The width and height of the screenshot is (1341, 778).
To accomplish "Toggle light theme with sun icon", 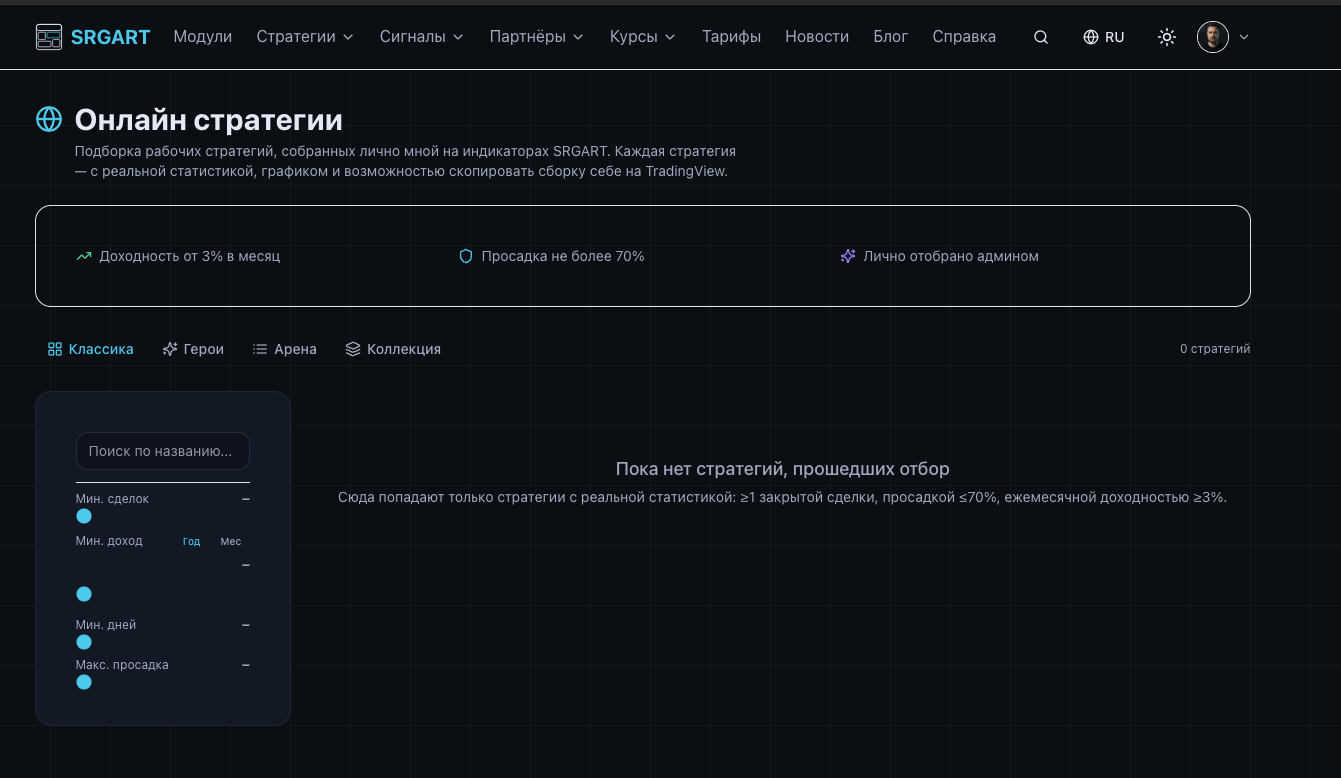I will [1166, 37].
